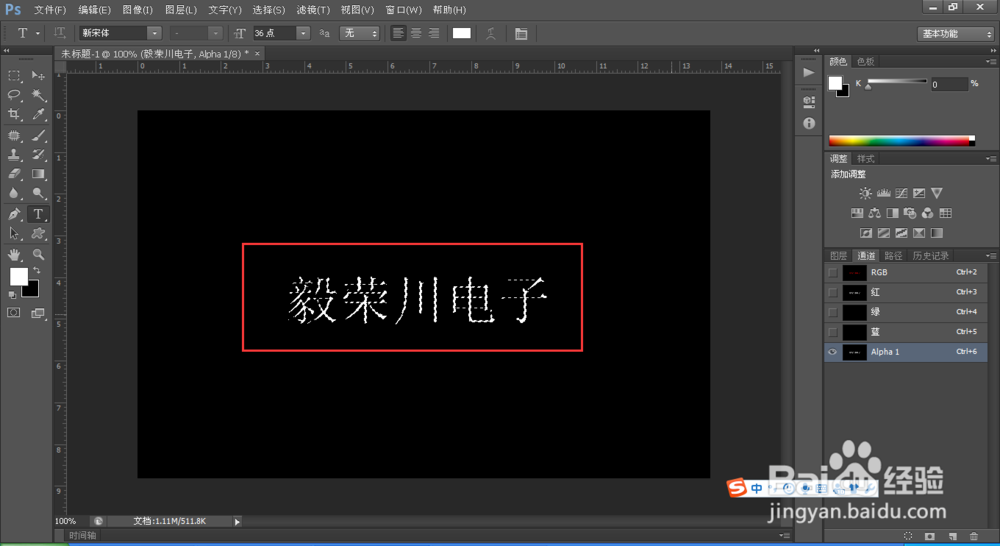Click the text color swatch in options bar
Image resolution: width=1000 pixels, height=546 pixels.
pos(462,33)
